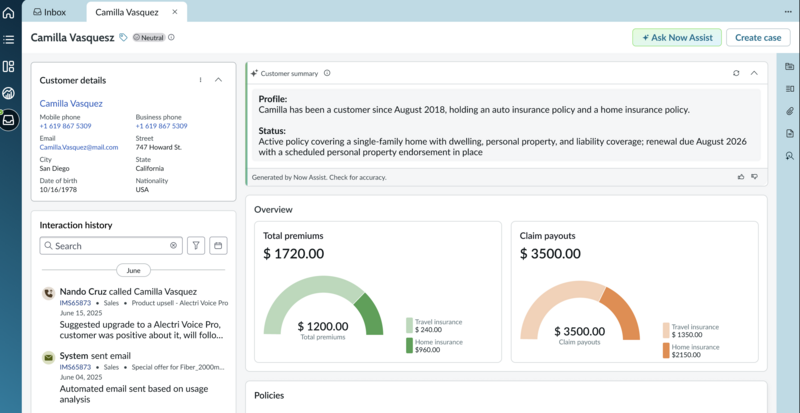800x413 pixels.
Task: Open the Camilla.Vasquez@mail.com email link
Action: coord(79,147)
